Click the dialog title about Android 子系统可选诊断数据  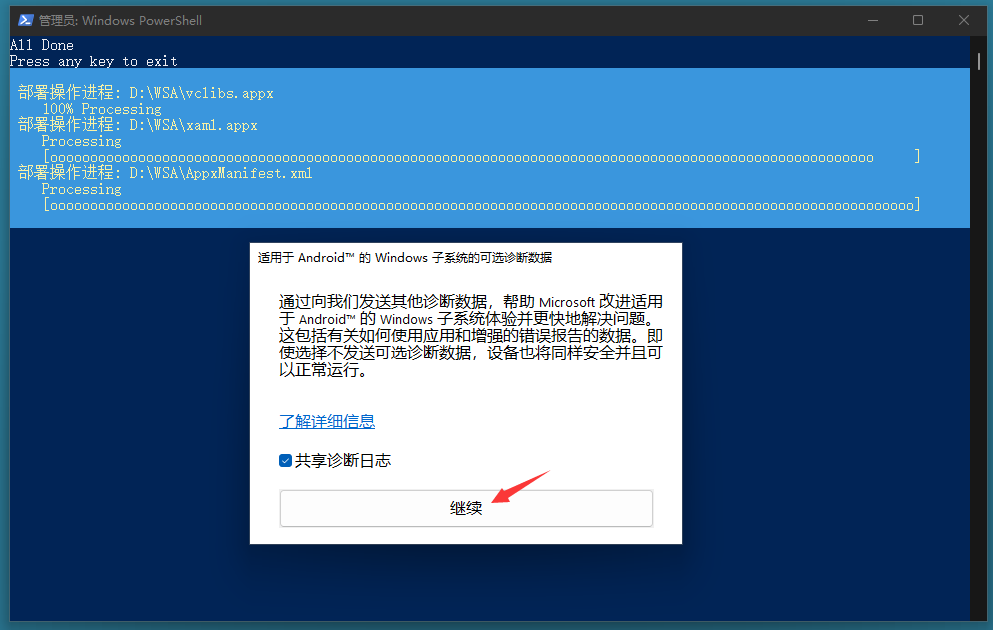pos(405,258)
